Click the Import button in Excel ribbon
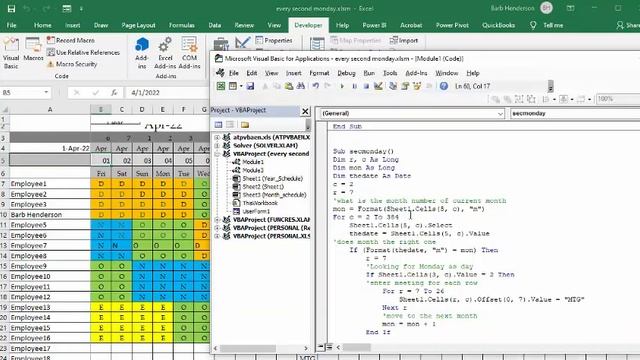 point(404,40)
